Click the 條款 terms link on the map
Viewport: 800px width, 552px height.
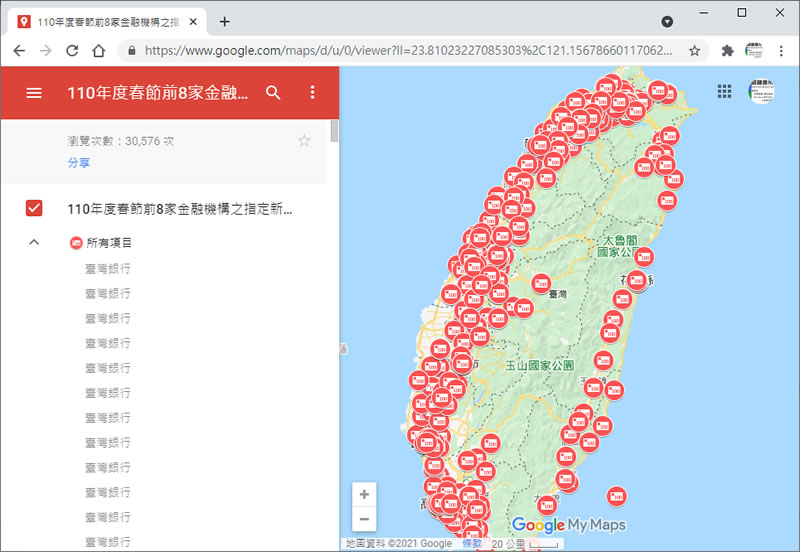(x=472, y=544)
